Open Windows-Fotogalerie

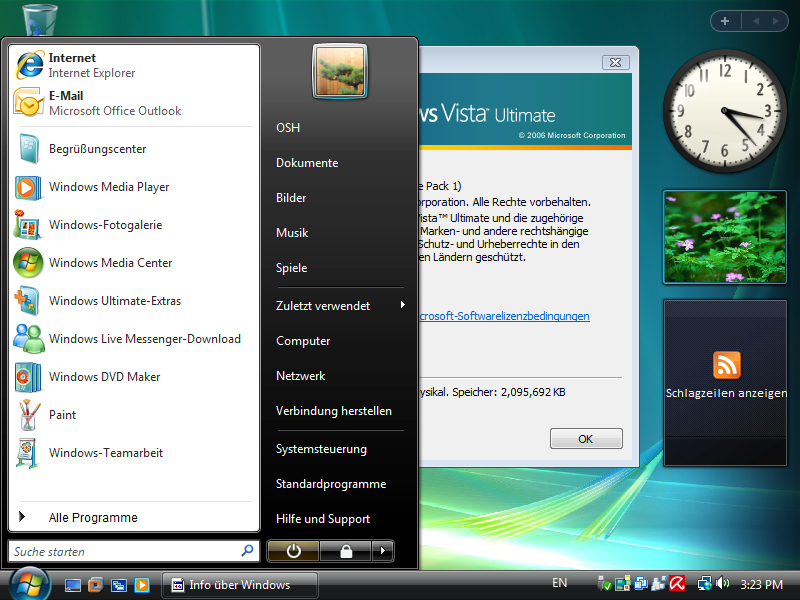point(104,225)
